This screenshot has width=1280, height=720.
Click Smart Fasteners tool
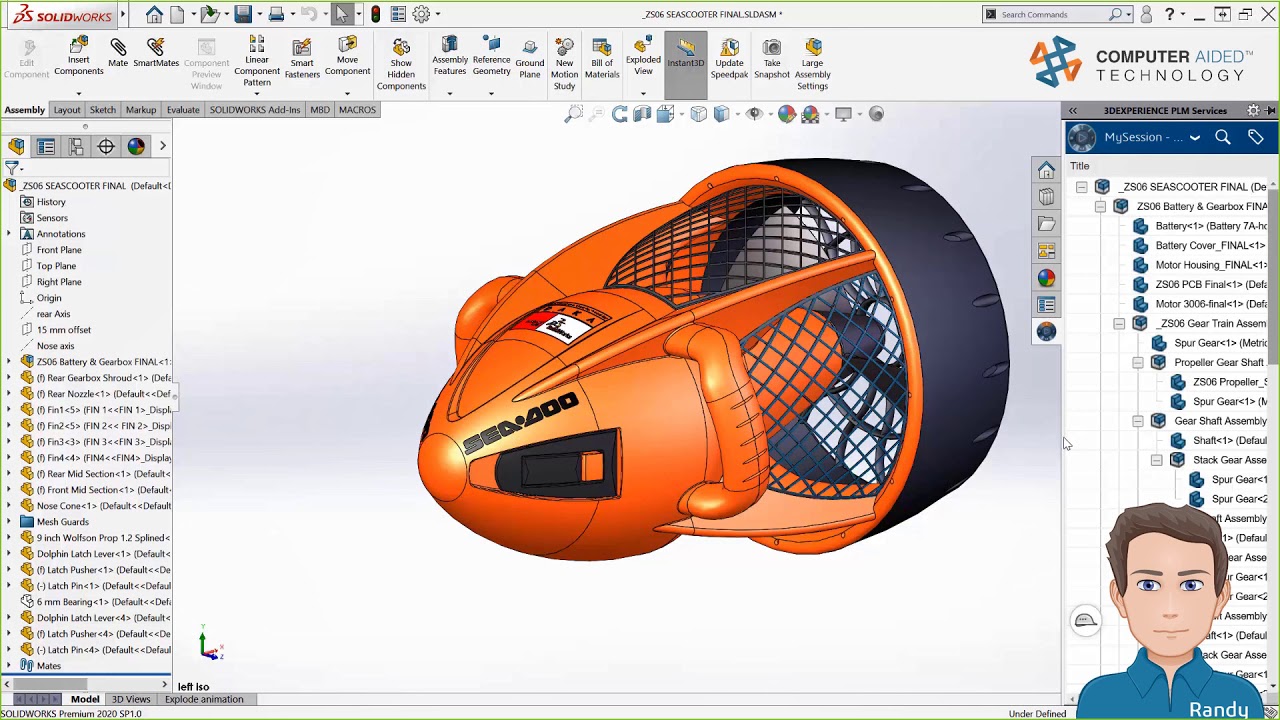click(x=302, y=59)
